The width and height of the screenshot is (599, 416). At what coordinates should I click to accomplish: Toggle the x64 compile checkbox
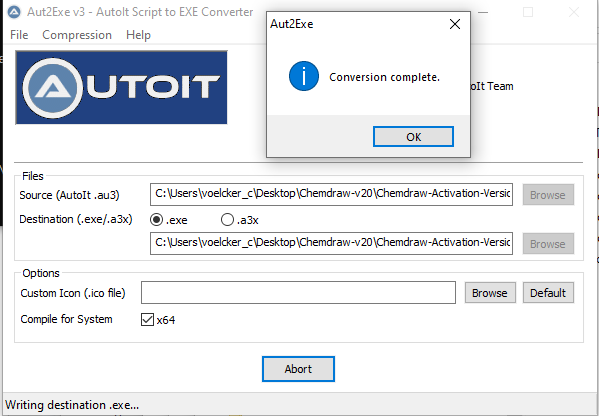point(147,319)
